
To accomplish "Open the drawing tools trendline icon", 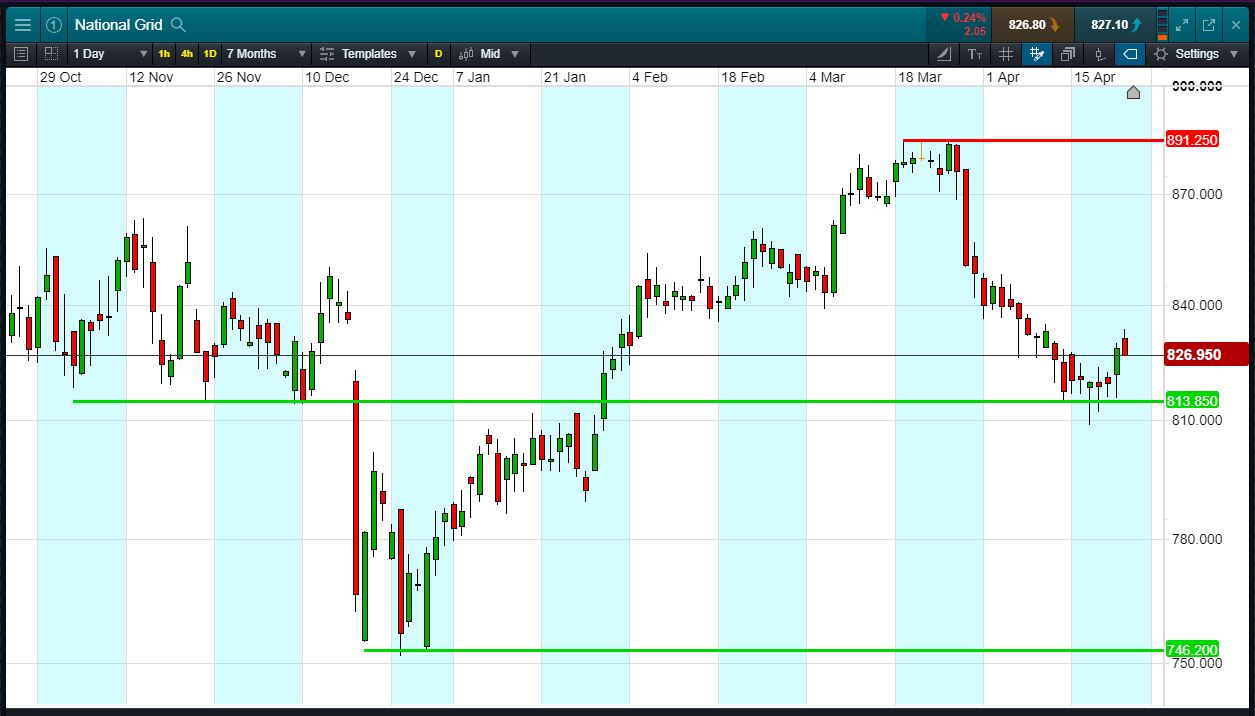I will tap(944, 54).
